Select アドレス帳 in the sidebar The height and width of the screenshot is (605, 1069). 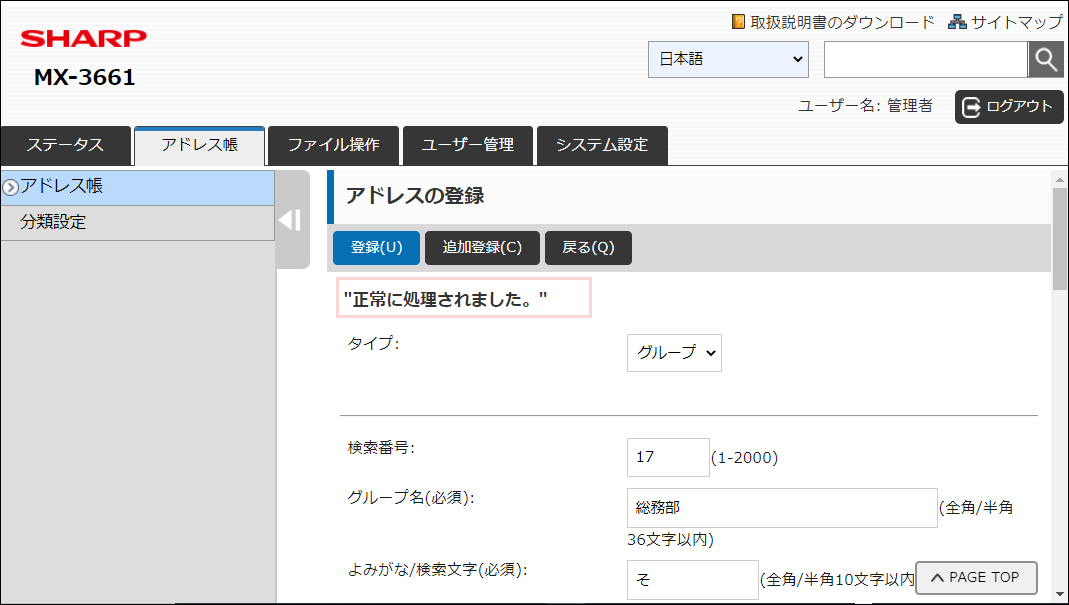point(138,188)
